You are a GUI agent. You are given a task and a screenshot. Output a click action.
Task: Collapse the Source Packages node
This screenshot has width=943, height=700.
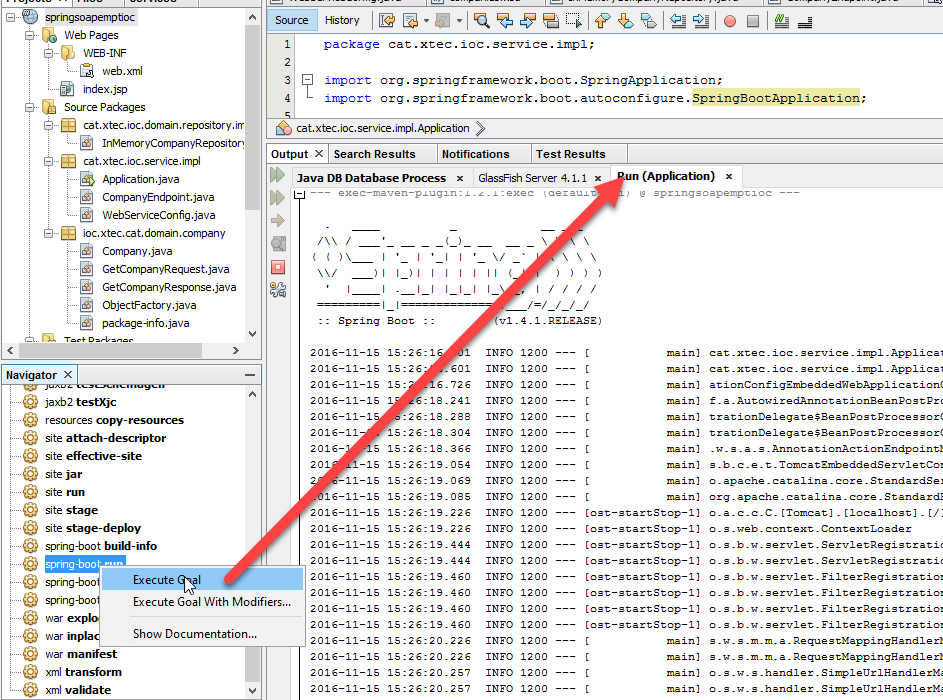[29, 107]
